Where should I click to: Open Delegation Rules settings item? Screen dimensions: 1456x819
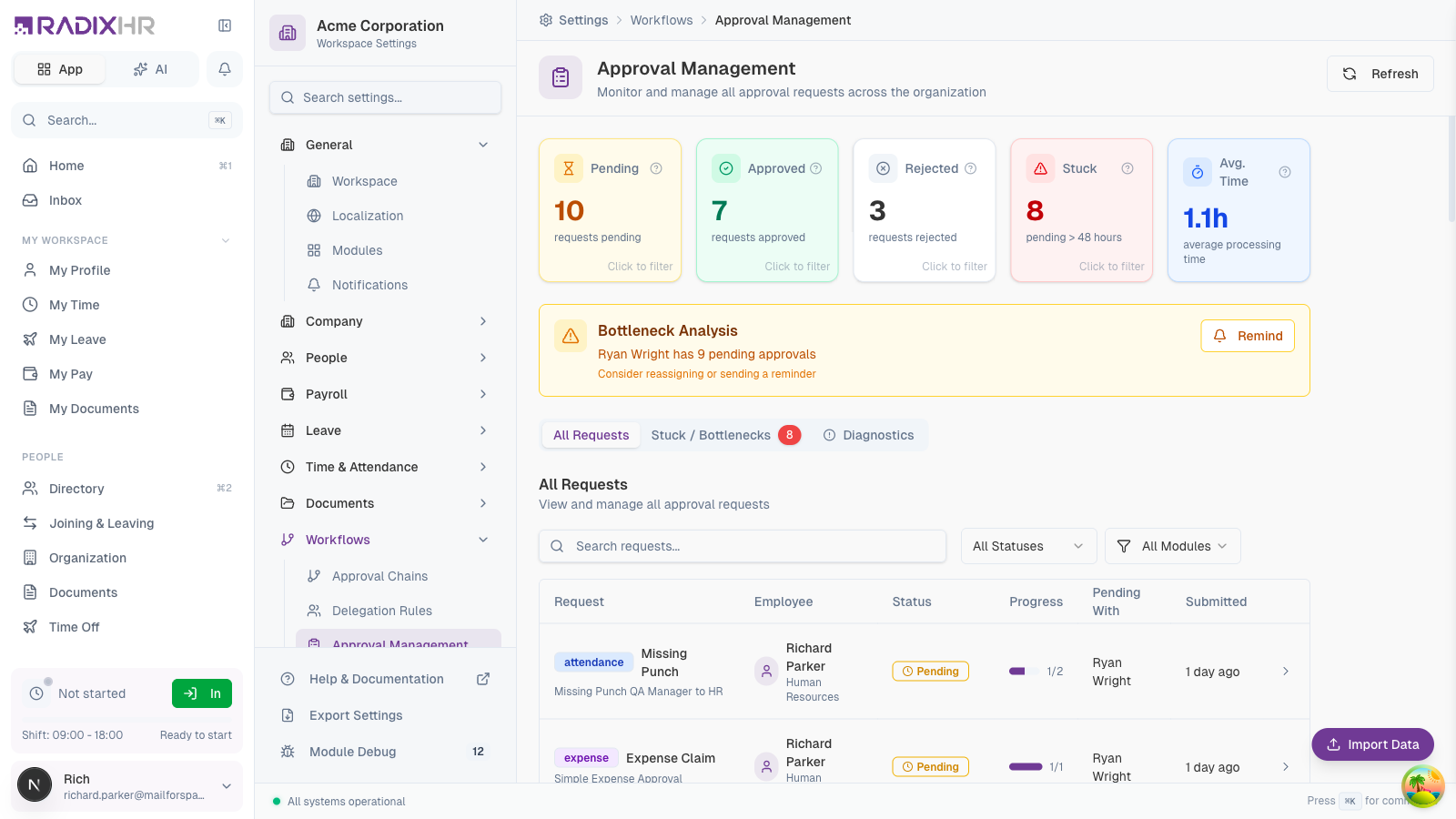pos(399,611)
